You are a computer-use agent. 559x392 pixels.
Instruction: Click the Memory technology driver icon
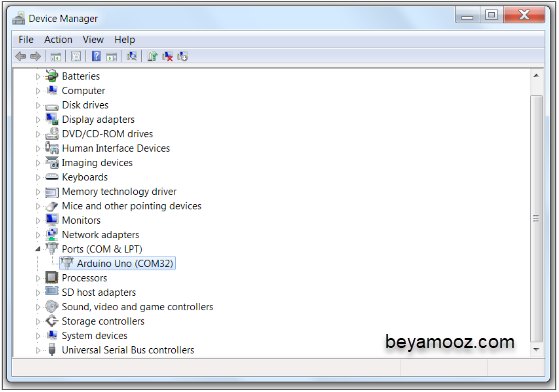pyautogui.click(x=52, y=192)
